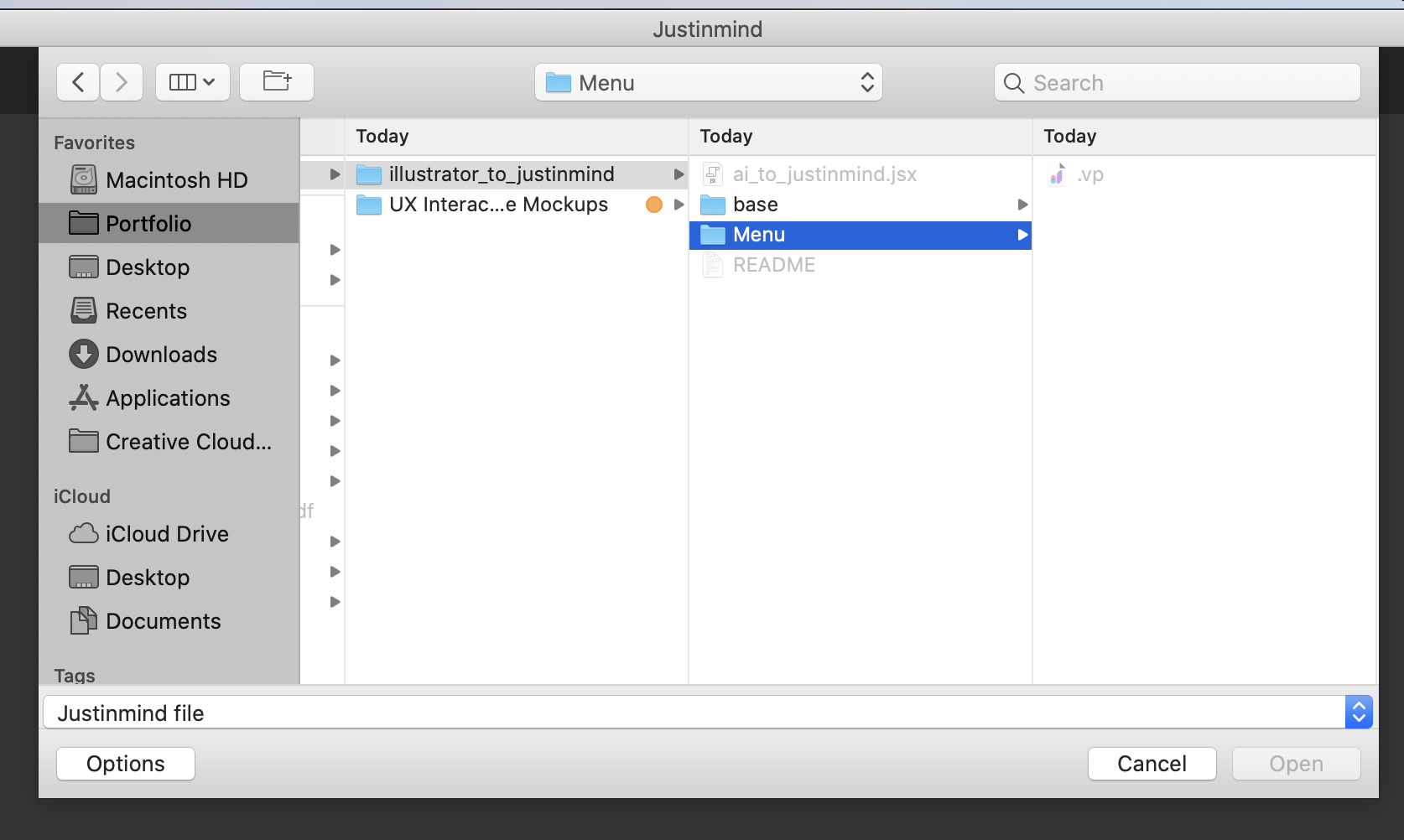Screen dimensions: 1404x840
Task: Open Creative Cloud folder in sidebar
Action: (188, 442)
